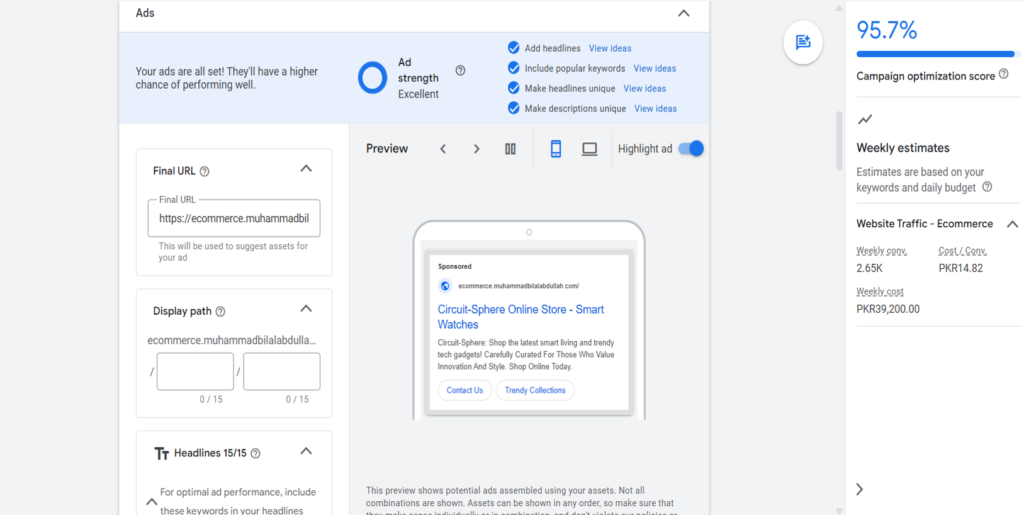Open Campaign optimization score help icon
Screen dimensions: 1024x515
(1004, 74)
